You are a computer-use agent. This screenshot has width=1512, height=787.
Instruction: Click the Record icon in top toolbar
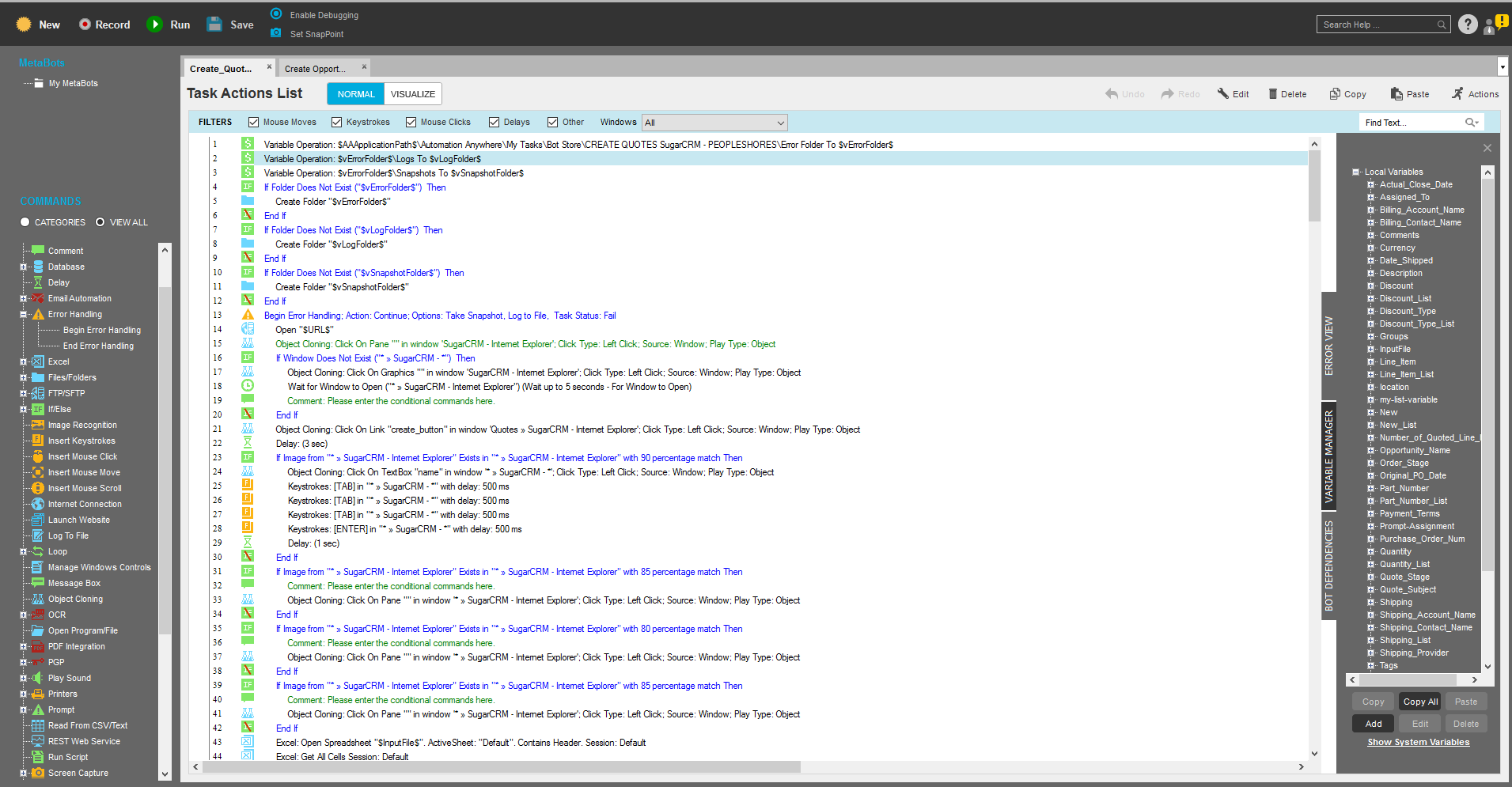(x=85, y=25)
